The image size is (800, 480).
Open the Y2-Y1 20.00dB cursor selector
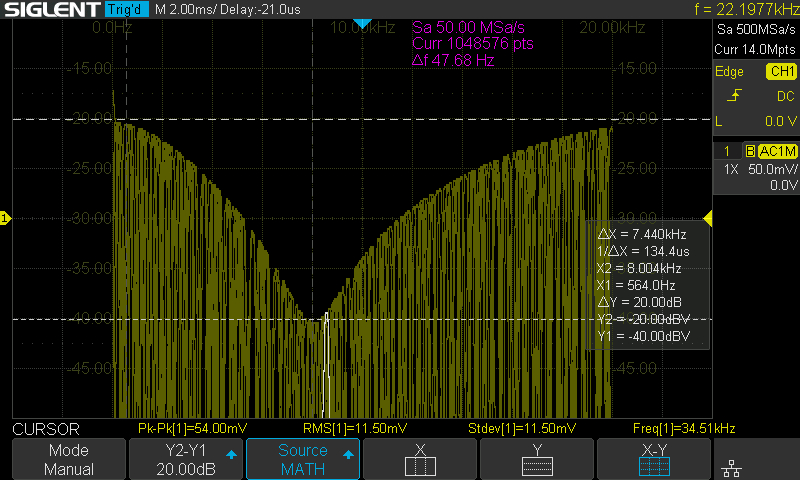coord(185,459)
